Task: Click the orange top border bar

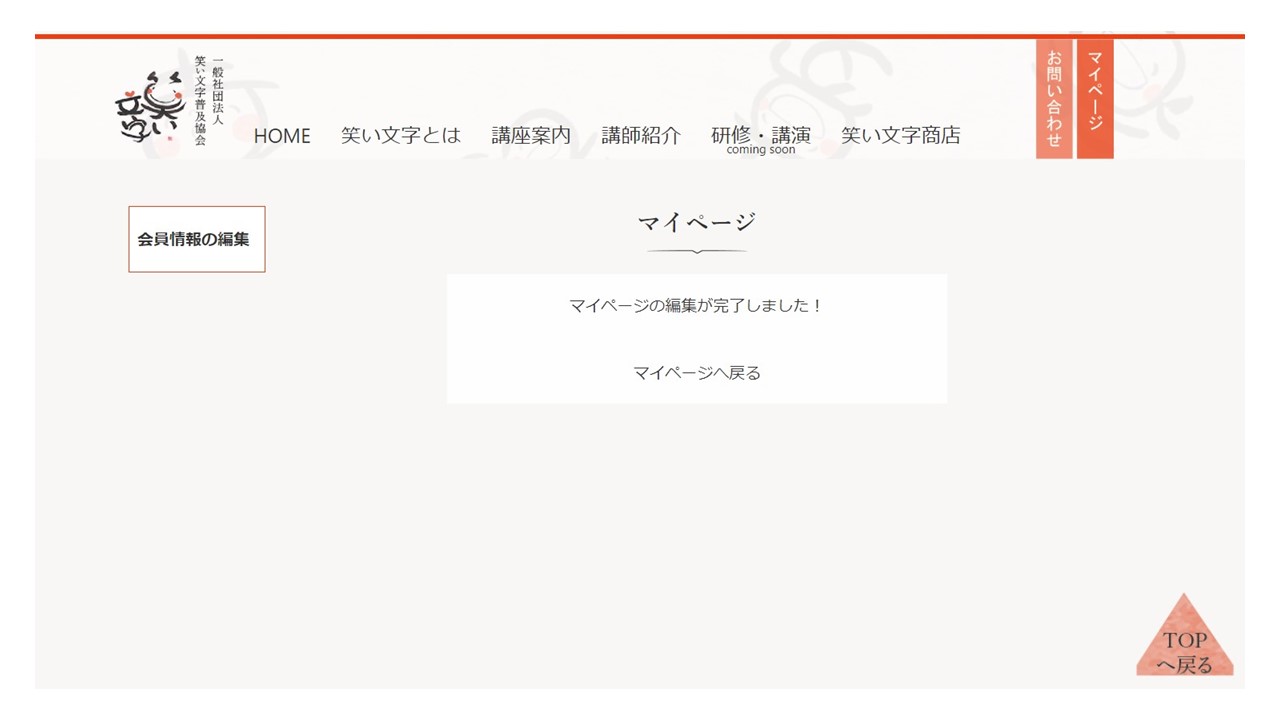Action: (x=640, y=37)
